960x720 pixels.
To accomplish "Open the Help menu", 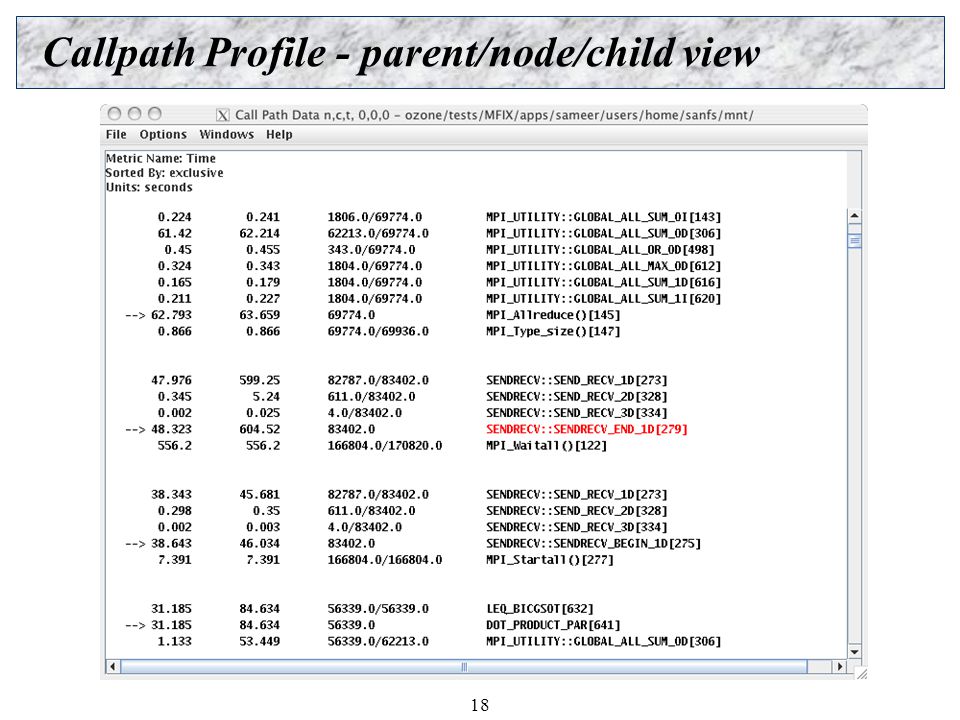I will 279,134.
